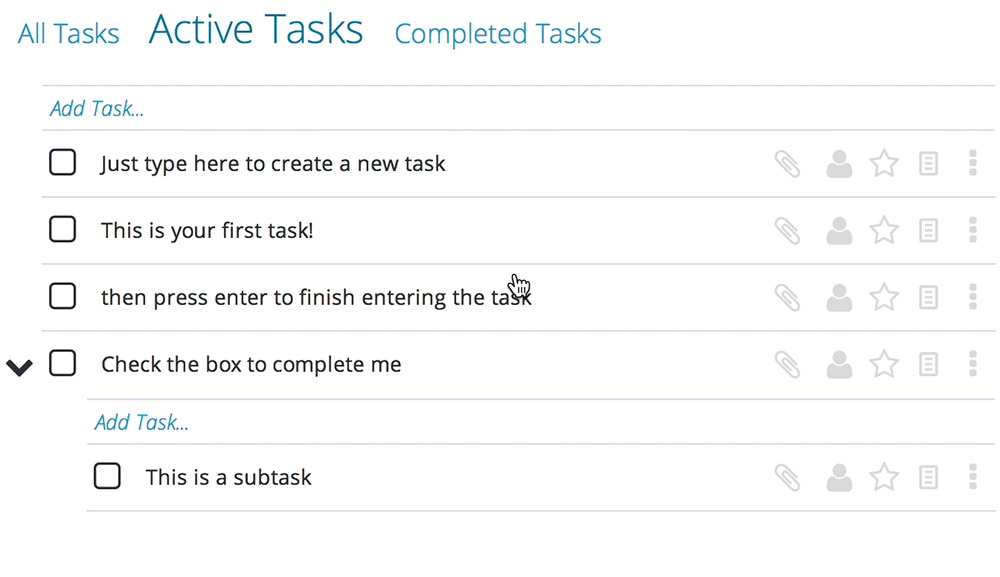Switch to the Completed Tasks tab
This screenshot has width=1000, height=577.
(498, 34)
